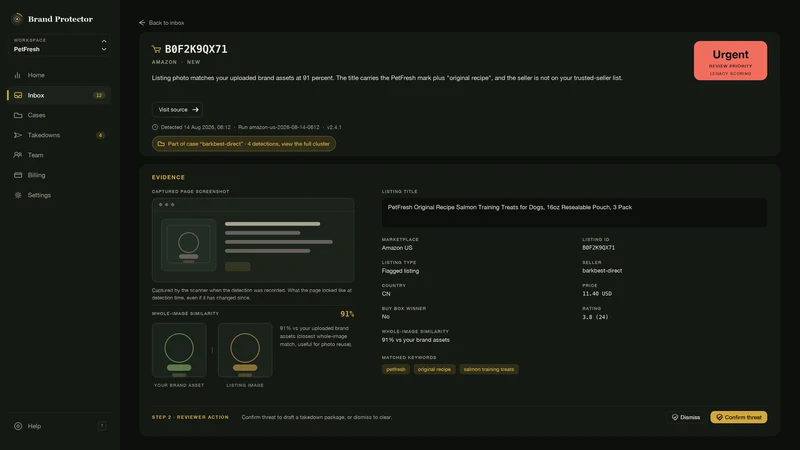
Task: Click Confirm threat button
Action: point(738,417)
